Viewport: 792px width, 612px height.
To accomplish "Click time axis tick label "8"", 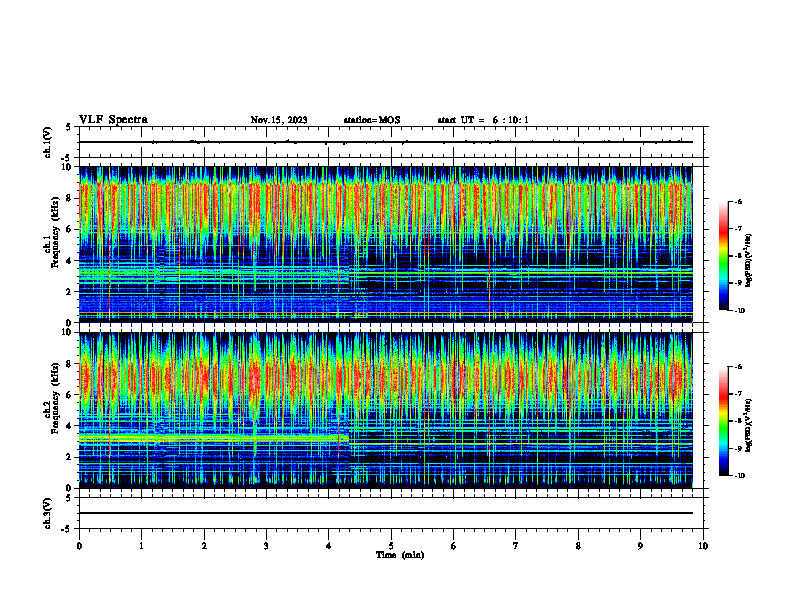I will (x=578, y=546).
